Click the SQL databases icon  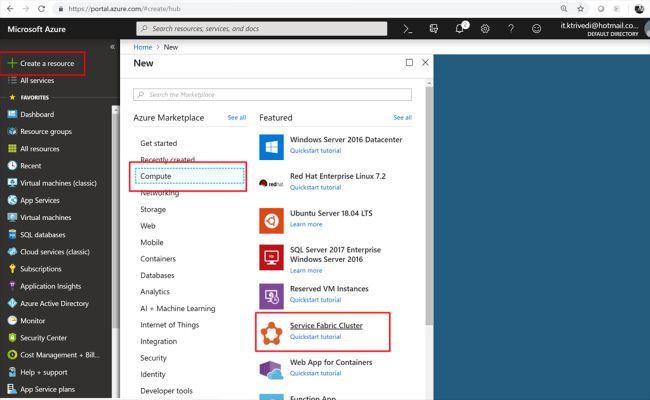[x=12, y=235]
